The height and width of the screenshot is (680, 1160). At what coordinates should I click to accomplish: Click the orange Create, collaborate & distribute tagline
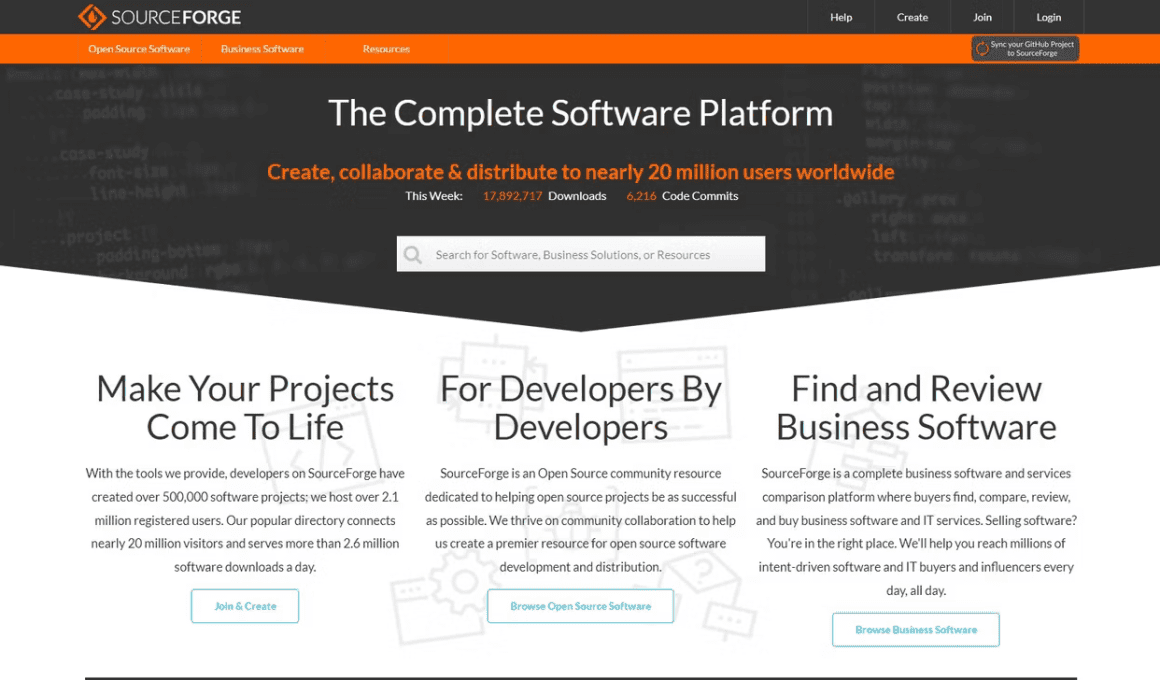pos(581,172)
